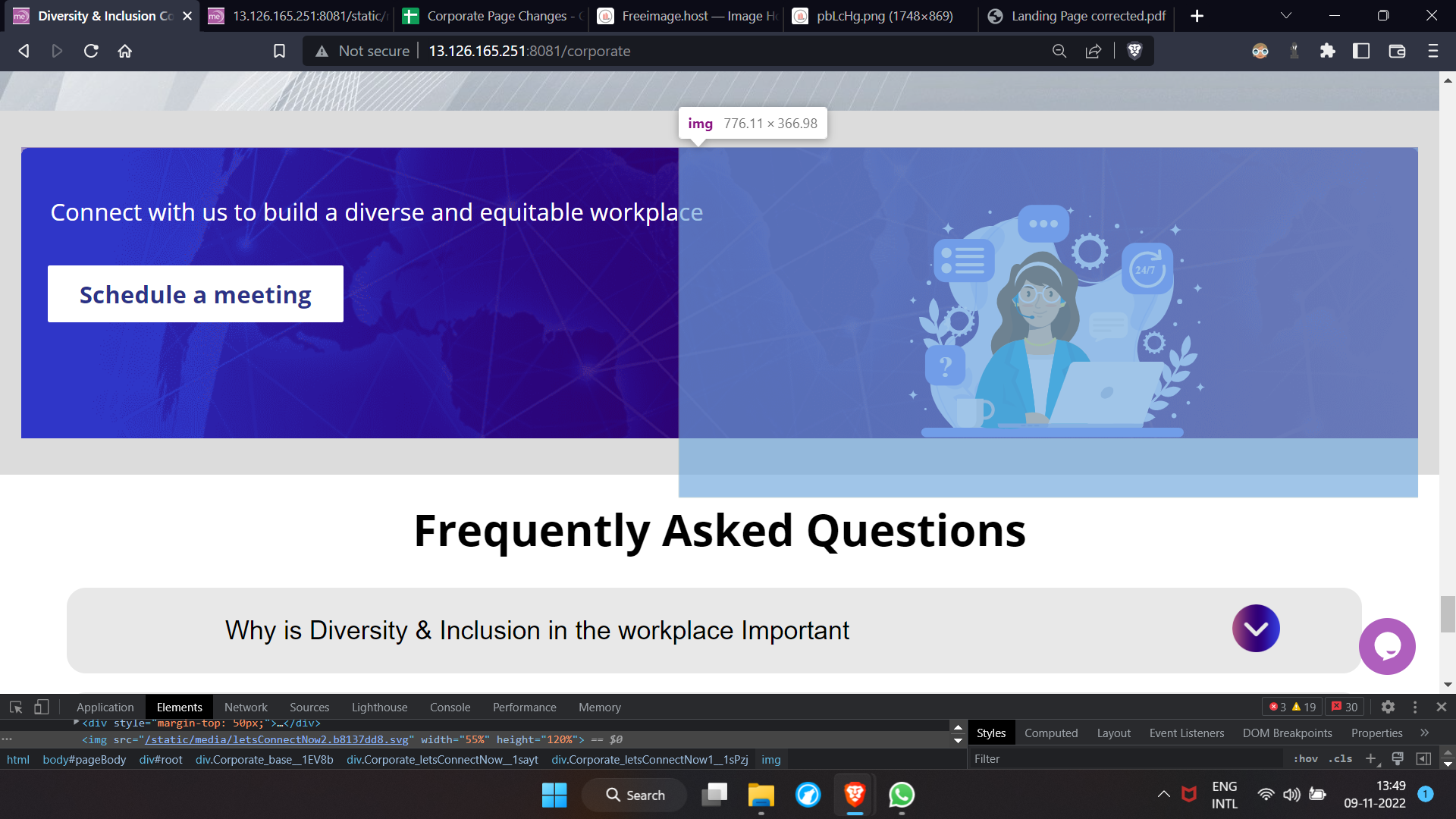Open WhatsApp from the taskbar
1456x819 pixels.
pyautogui.click(x=902, y=795)
